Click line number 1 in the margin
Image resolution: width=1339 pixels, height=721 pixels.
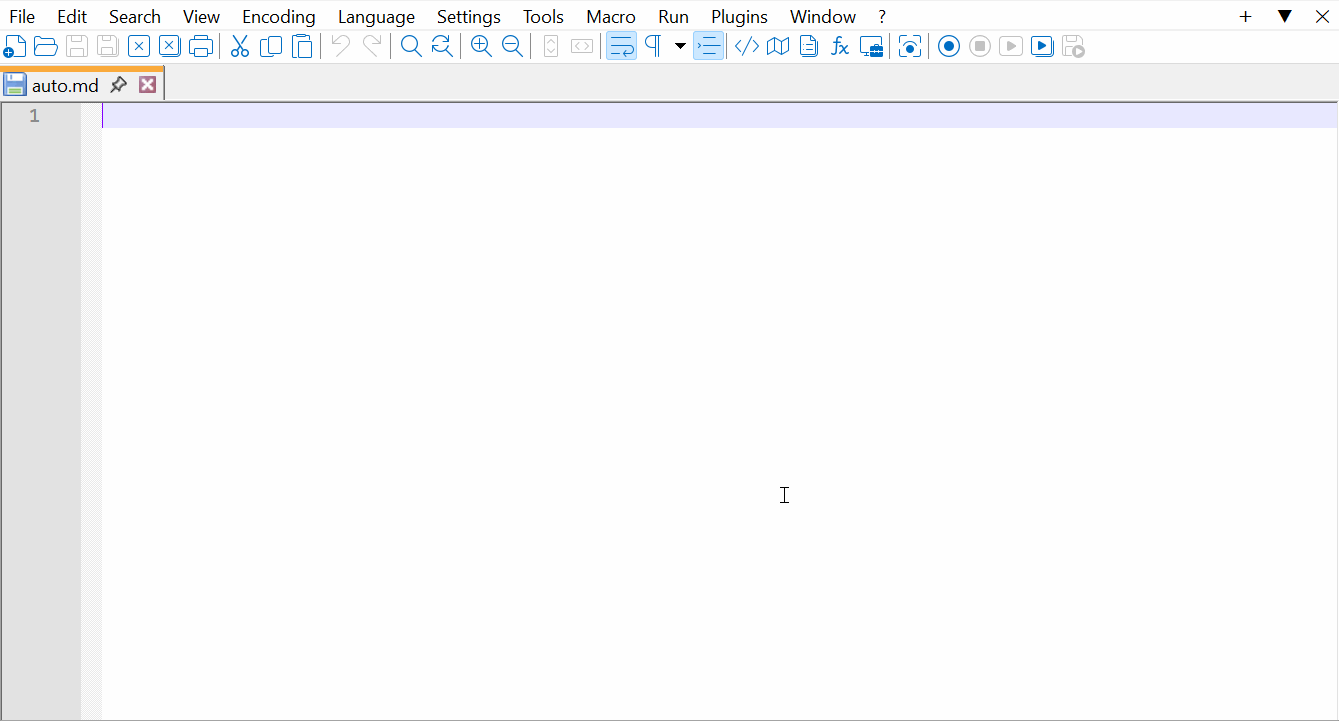point(34,116)
